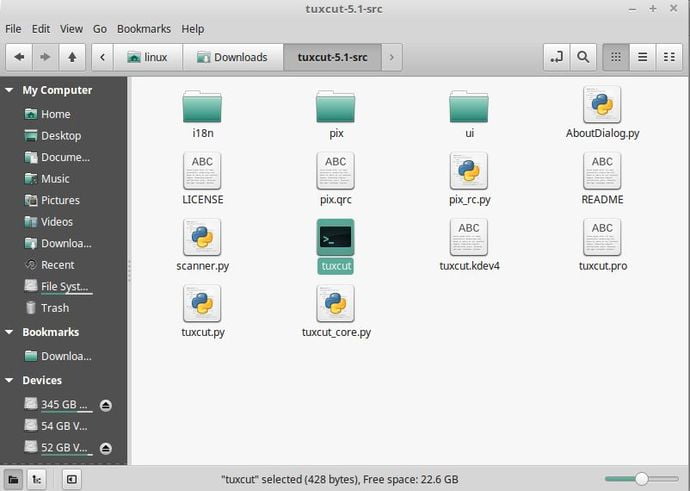
Task: Collapse Devices sidebar section
Action: [9, 381]
